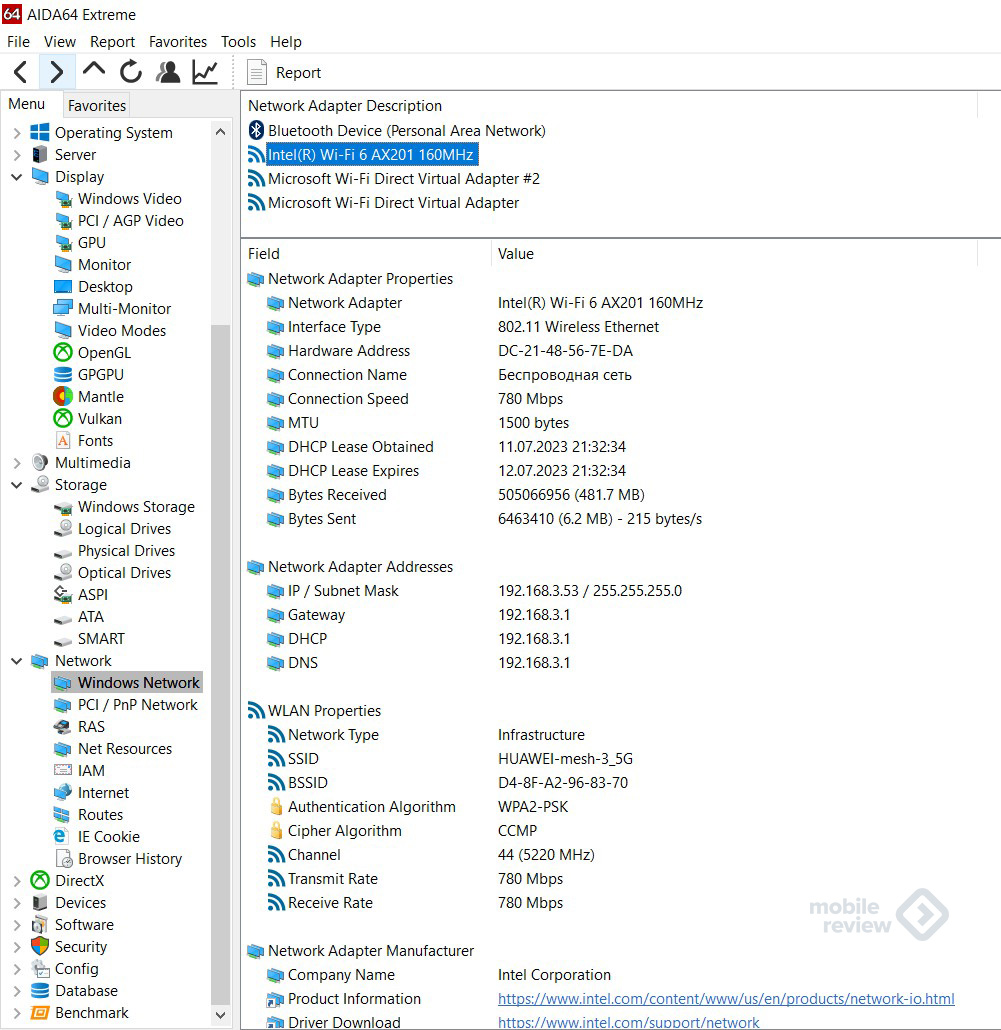Image resolution: width=1001 pixels, height=1030 pixels.
Task: Switch to the Favorites panel tab
Action: pyautogui.click(x=97, y=105)
